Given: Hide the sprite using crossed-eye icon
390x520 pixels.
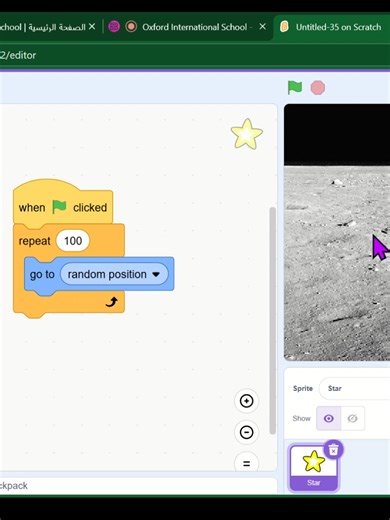Looking at the screenshot, I should tap(352, 418).
